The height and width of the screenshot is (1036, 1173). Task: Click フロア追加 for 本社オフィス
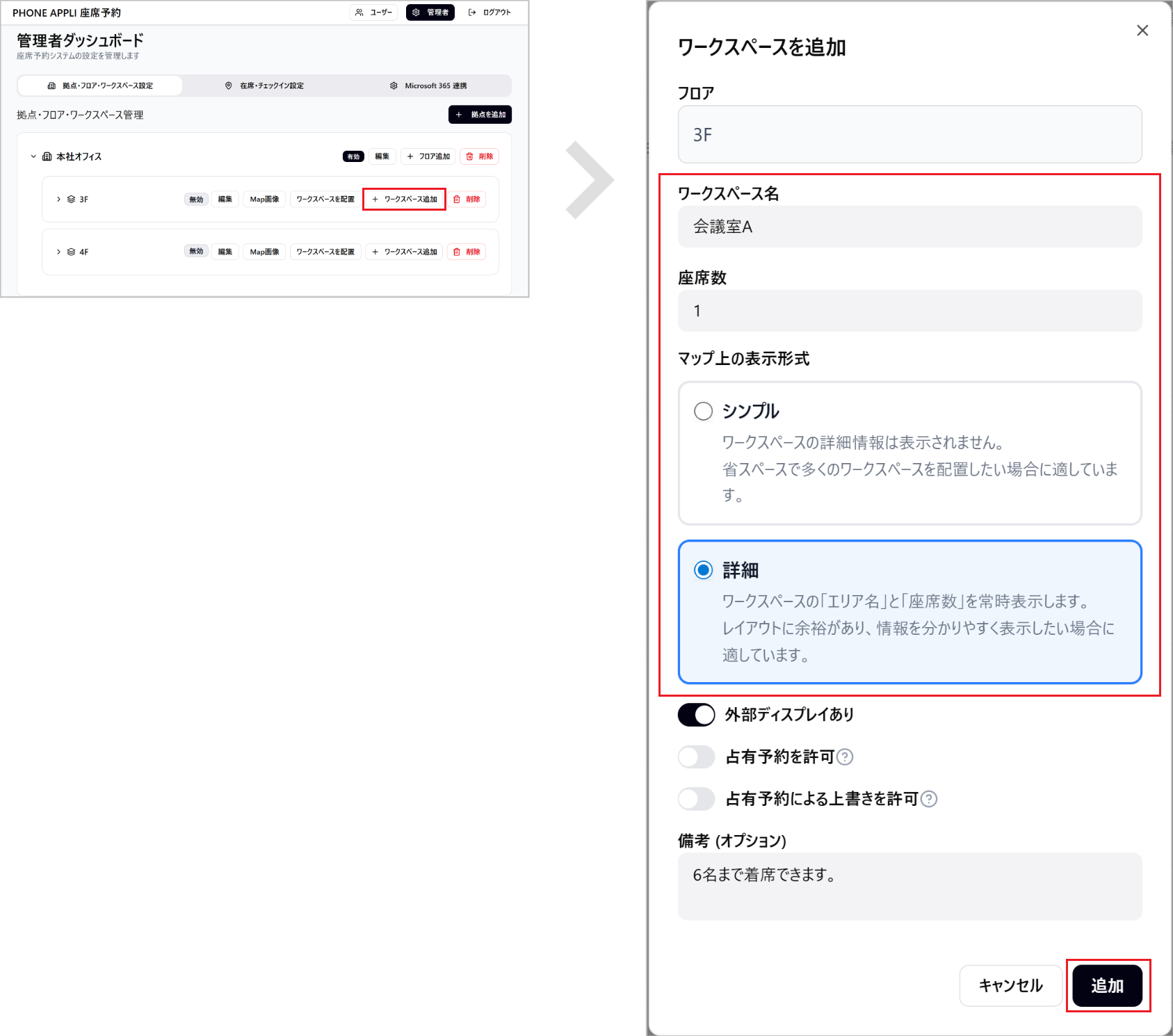(x=428, y=156)
